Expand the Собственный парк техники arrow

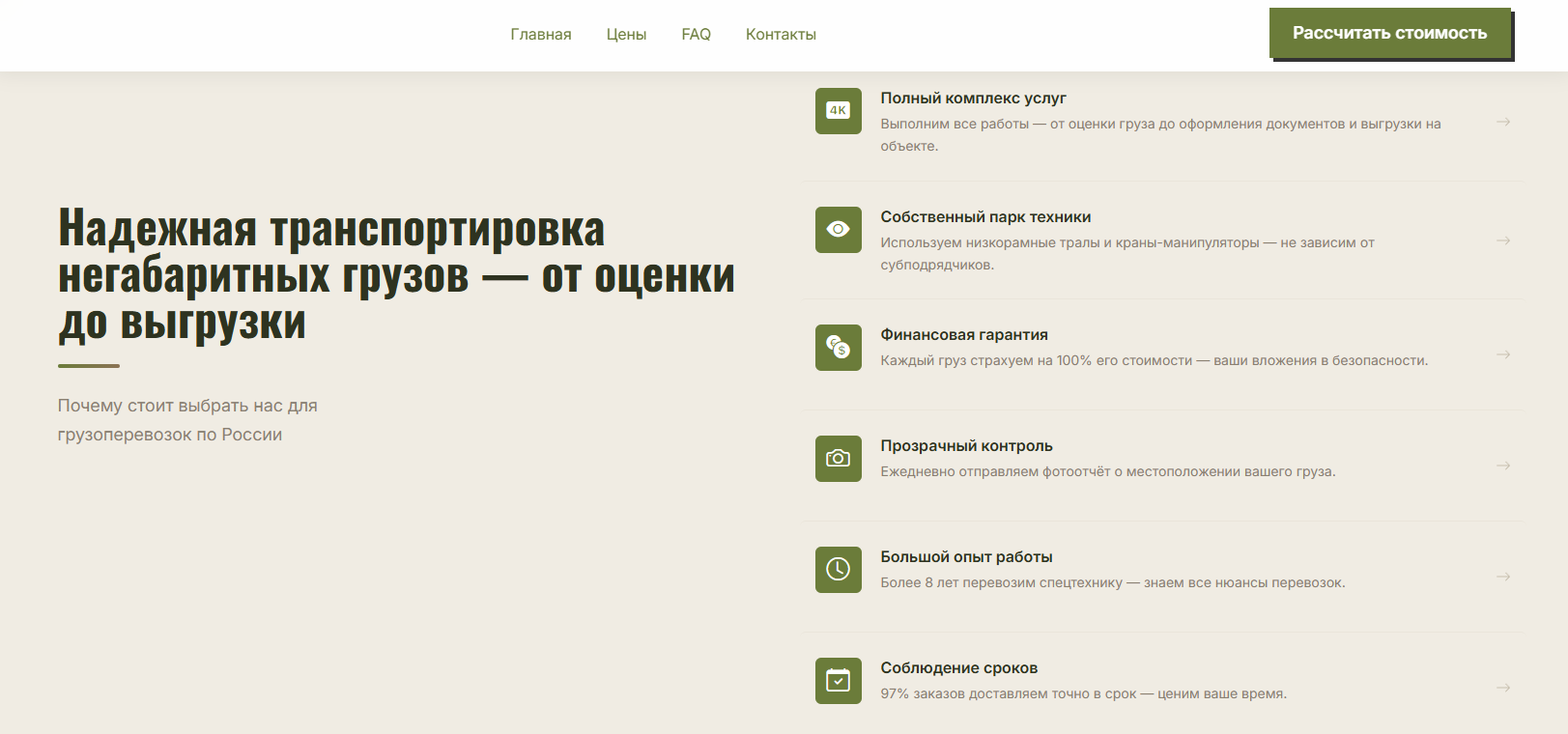point(1503,240)
